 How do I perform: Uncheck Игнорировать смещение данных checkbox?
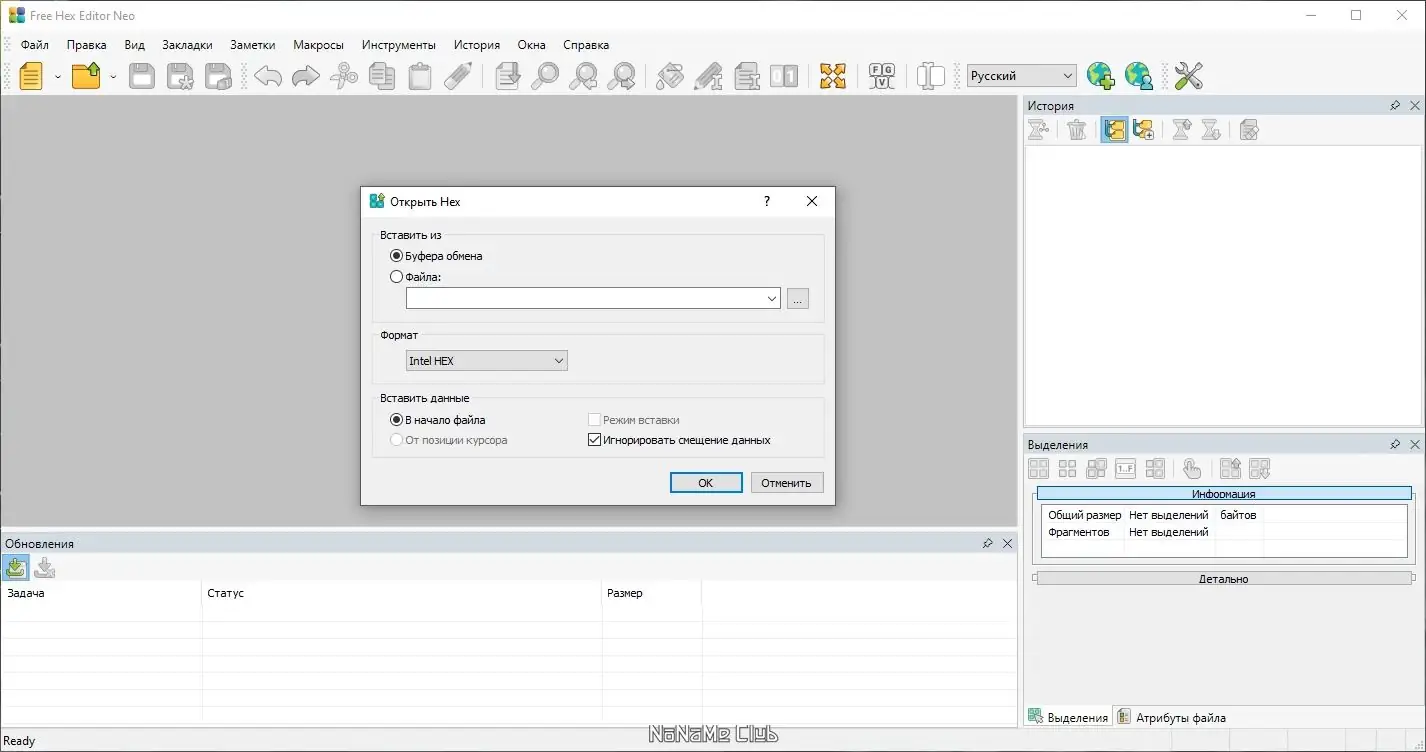[x=595, y=440]
